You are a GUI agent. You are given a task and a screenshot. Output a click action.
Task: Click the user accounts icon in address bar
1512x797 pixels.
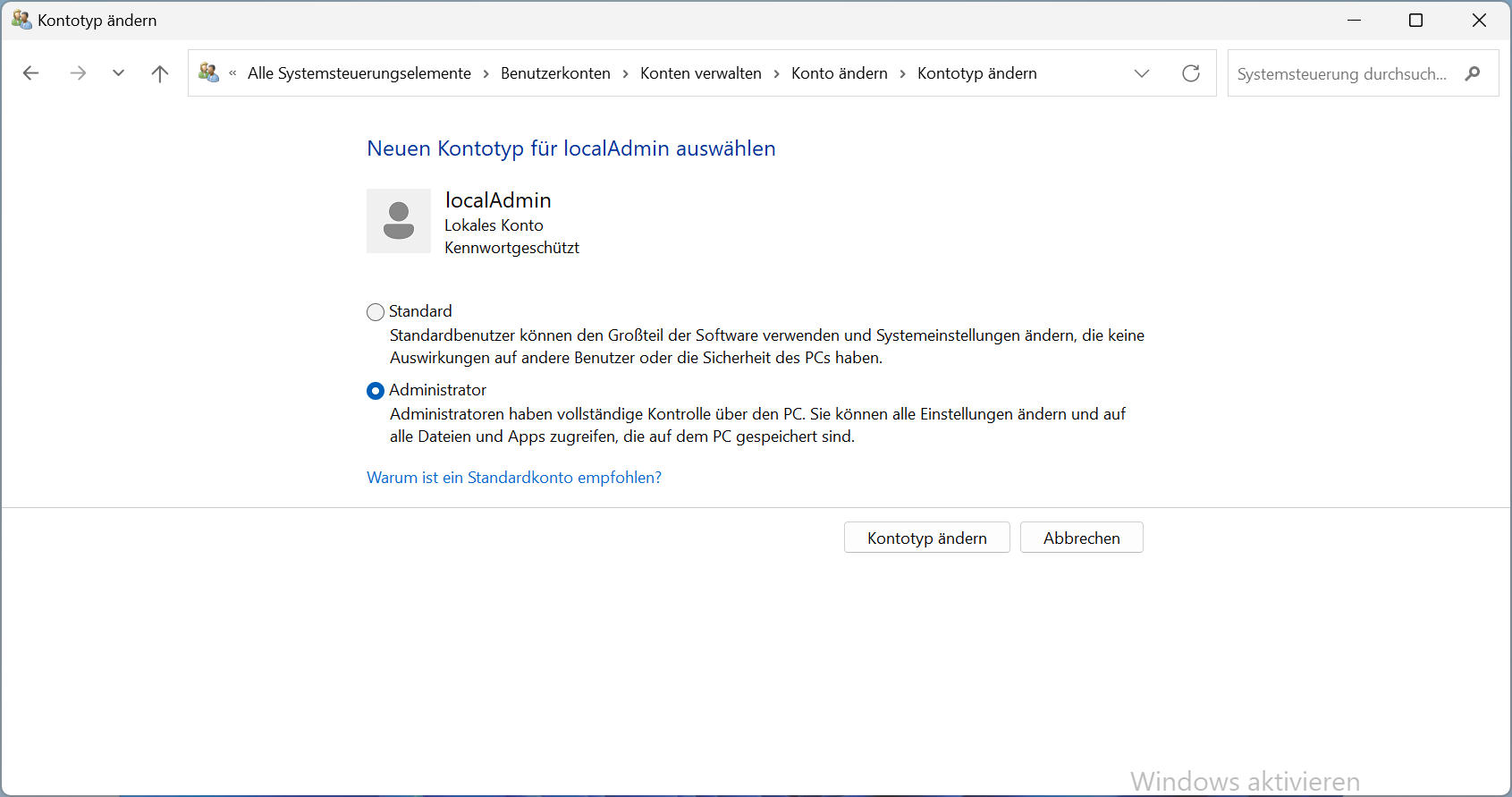pos(208,73)
